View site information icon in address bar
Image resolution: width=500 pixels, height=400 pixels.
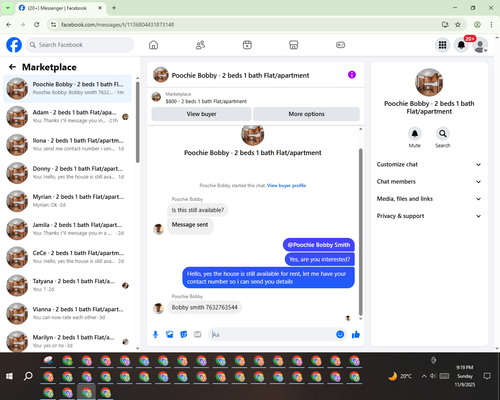53,25
